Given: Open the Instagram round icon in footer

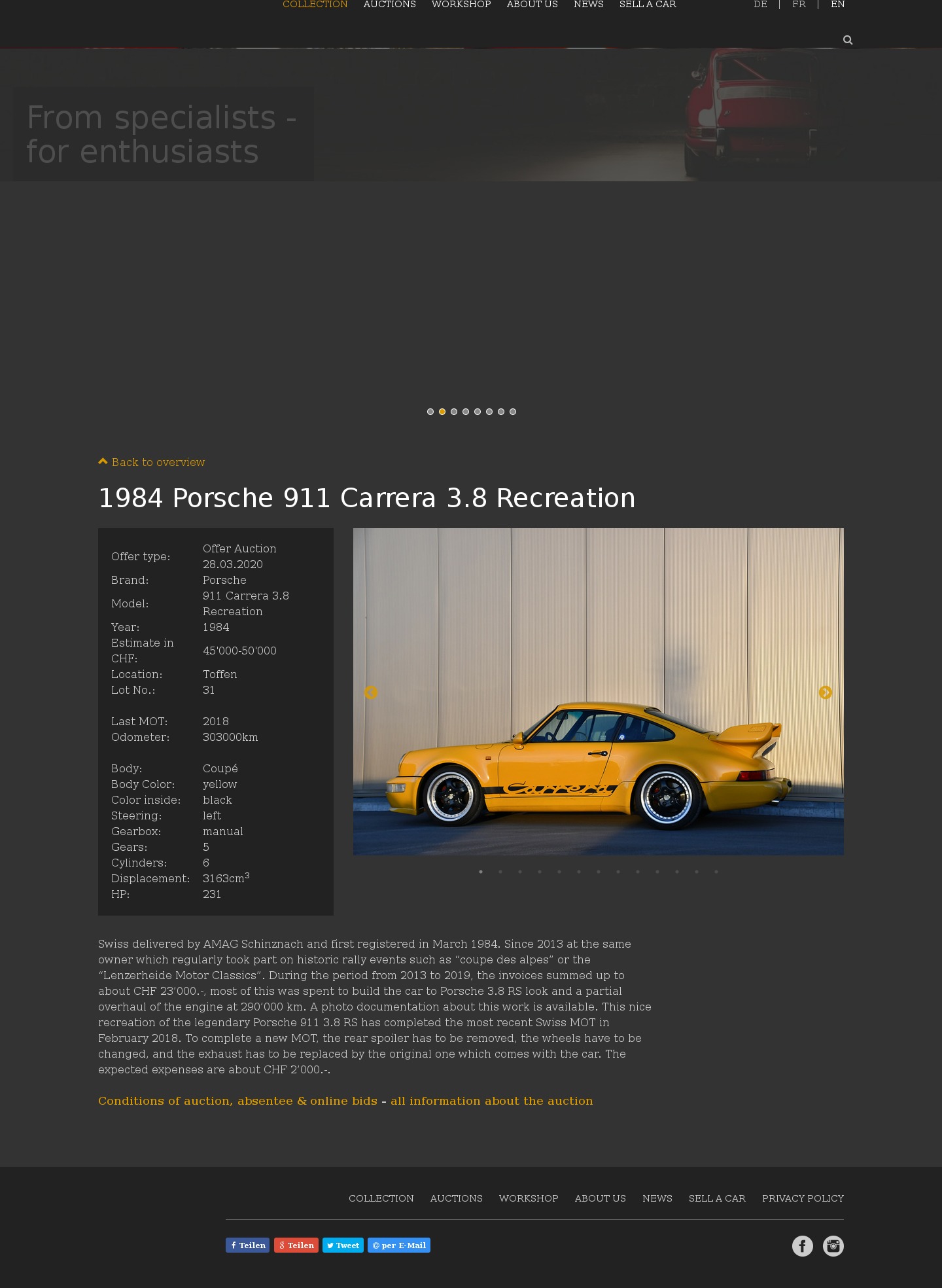Looking at the screenshot, I should (x=833, y=1246).
